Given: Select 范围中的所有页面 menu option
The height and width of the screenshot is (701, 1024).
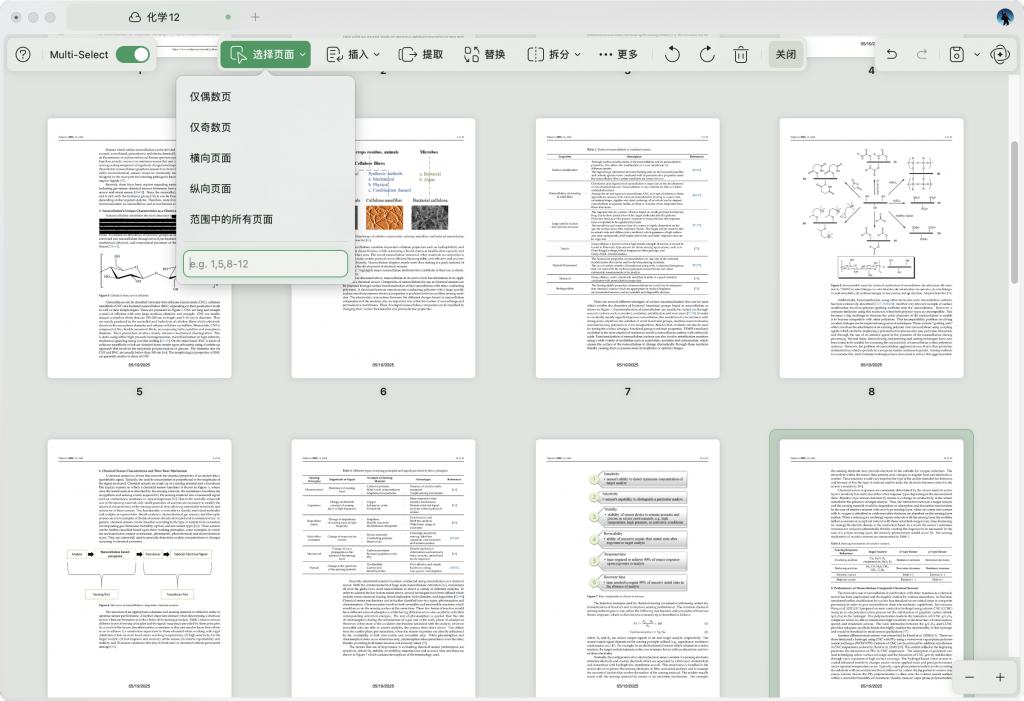Looking at the screenshot, I should (231, 219).
